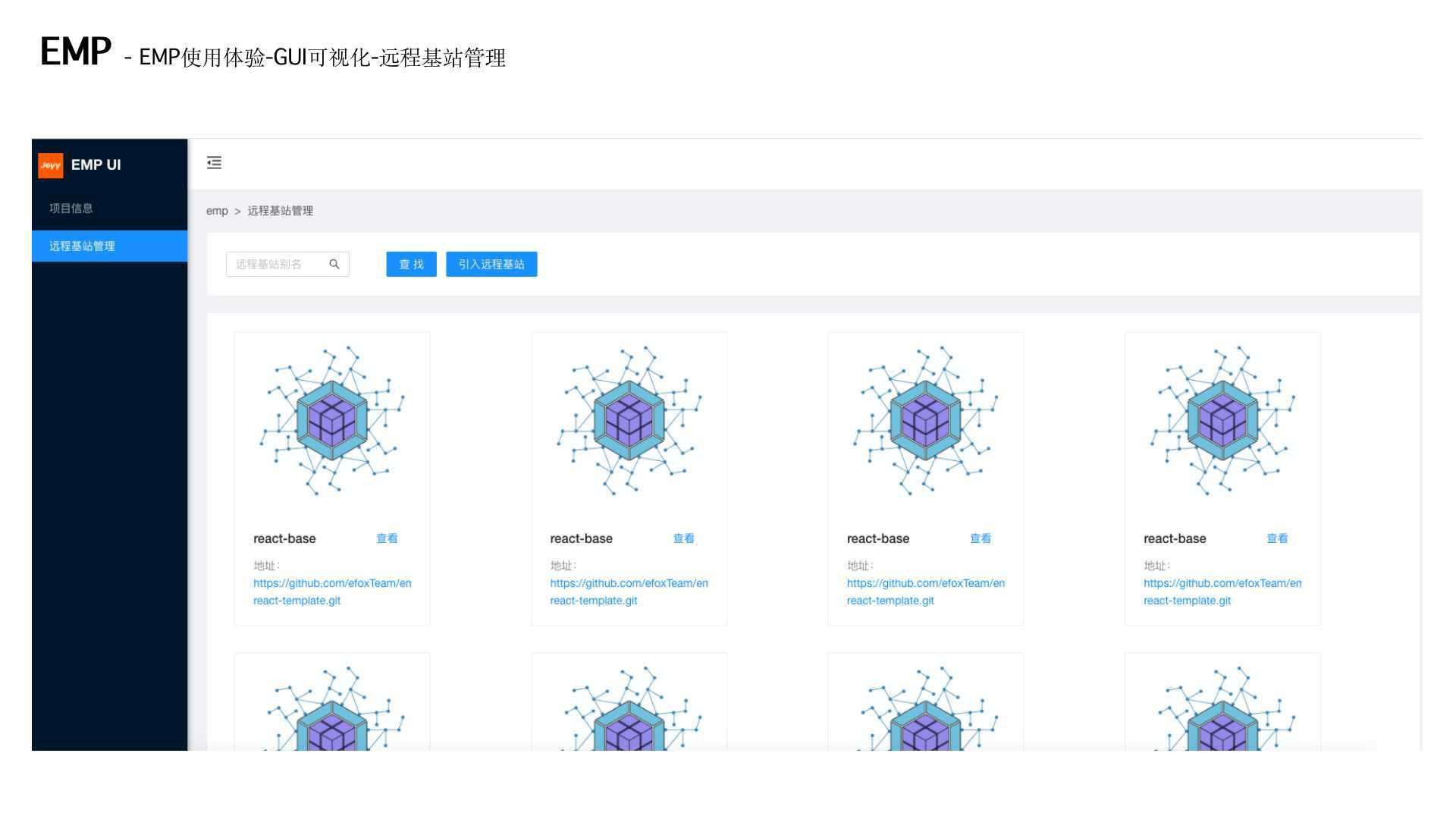Click the emp breadcrumb link

pyautogui.click(x=217, y=211)
